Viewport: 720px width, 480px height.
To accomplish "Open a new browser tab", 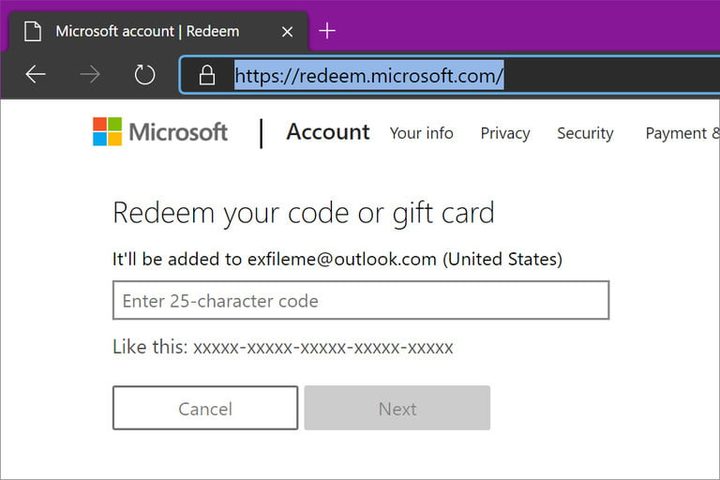I will coord(327,31).
